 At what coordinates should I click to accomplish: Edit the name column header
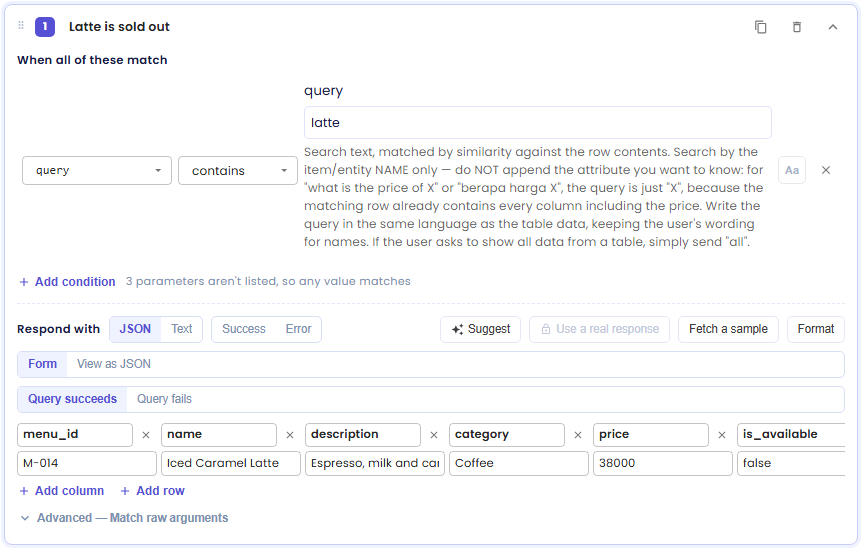point(219,434)
